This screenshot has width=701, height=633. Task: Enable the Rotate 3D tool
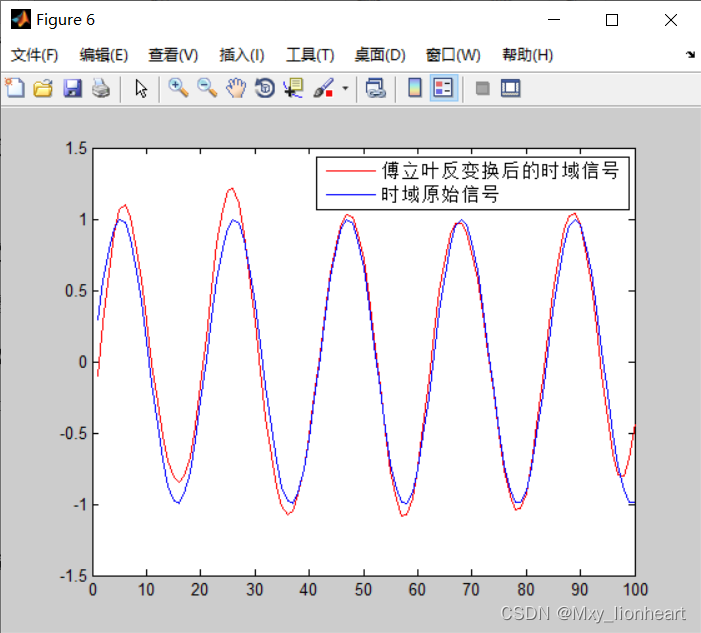pos(265,88)
